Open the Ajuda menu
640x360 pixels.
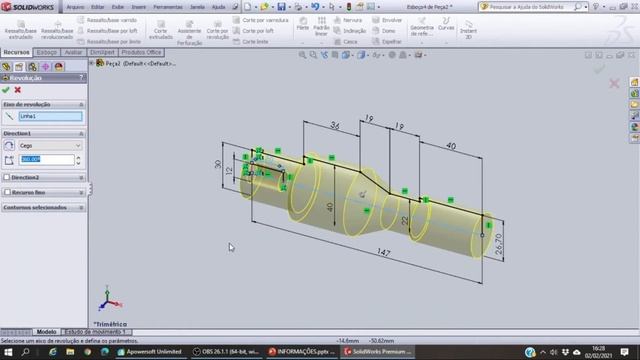[x=219, y=7]
